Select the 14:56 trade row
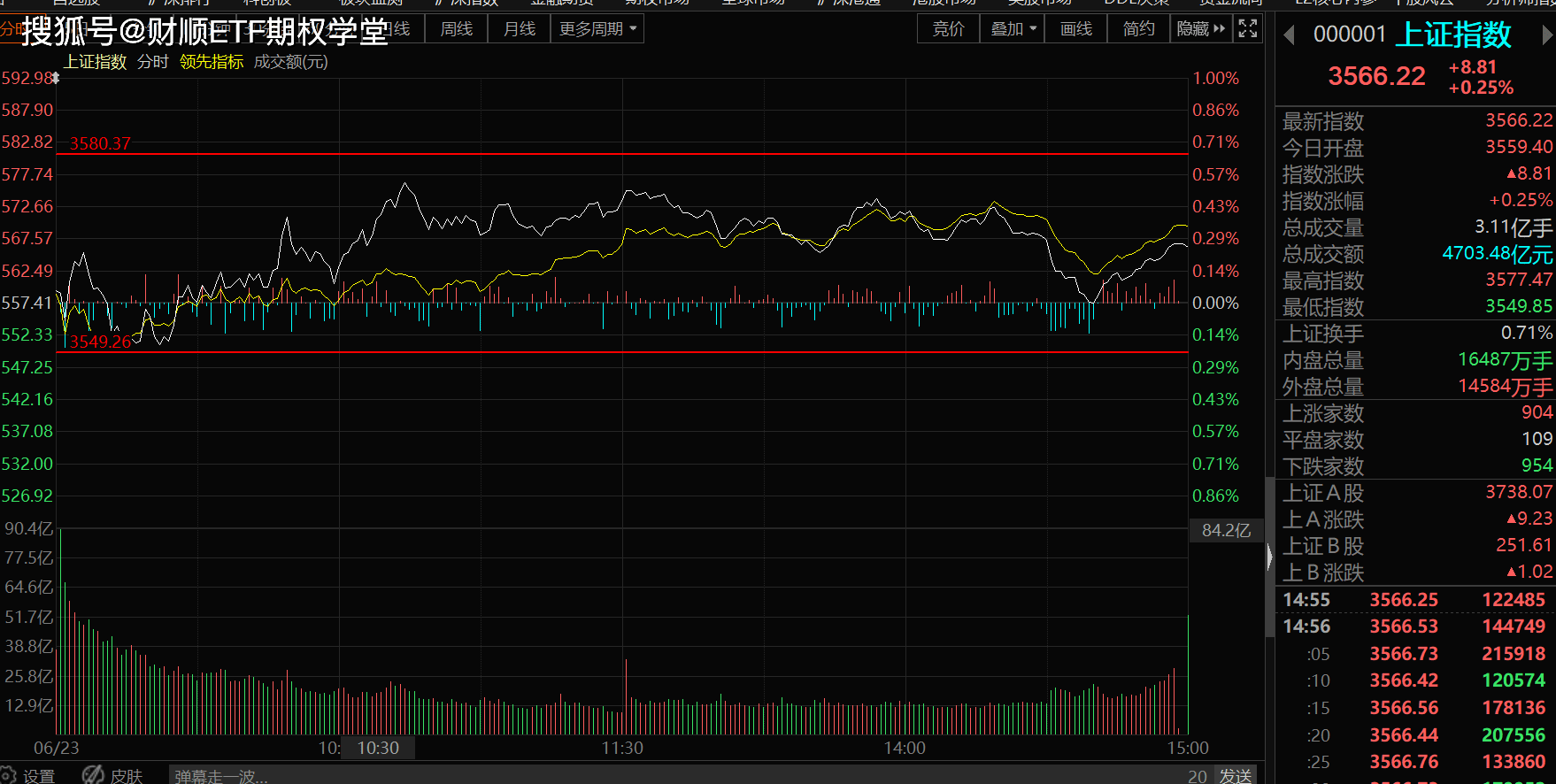 coord(1415,626)
